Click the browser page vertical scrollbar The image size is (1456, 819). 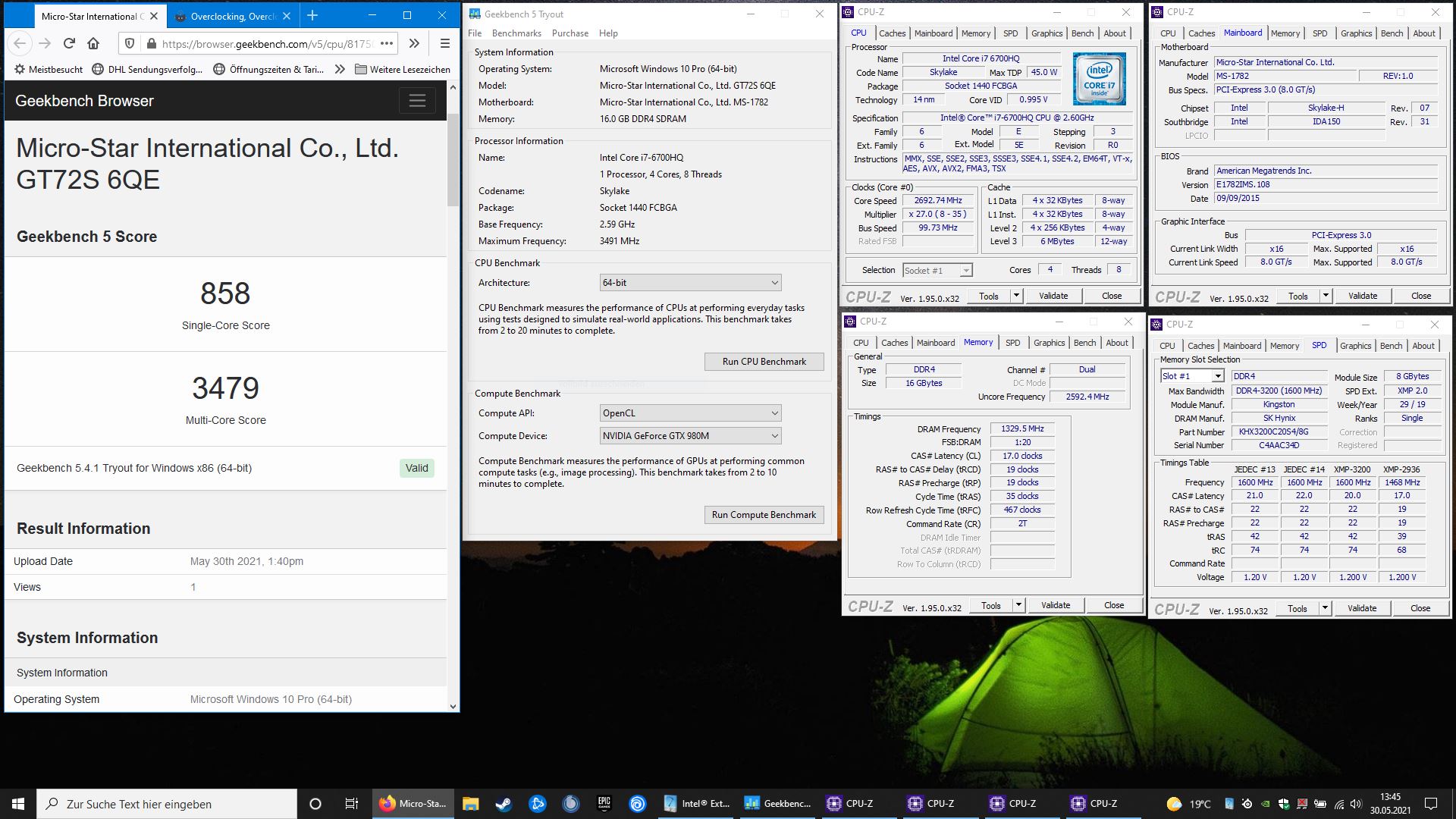[x=453, y=159]
